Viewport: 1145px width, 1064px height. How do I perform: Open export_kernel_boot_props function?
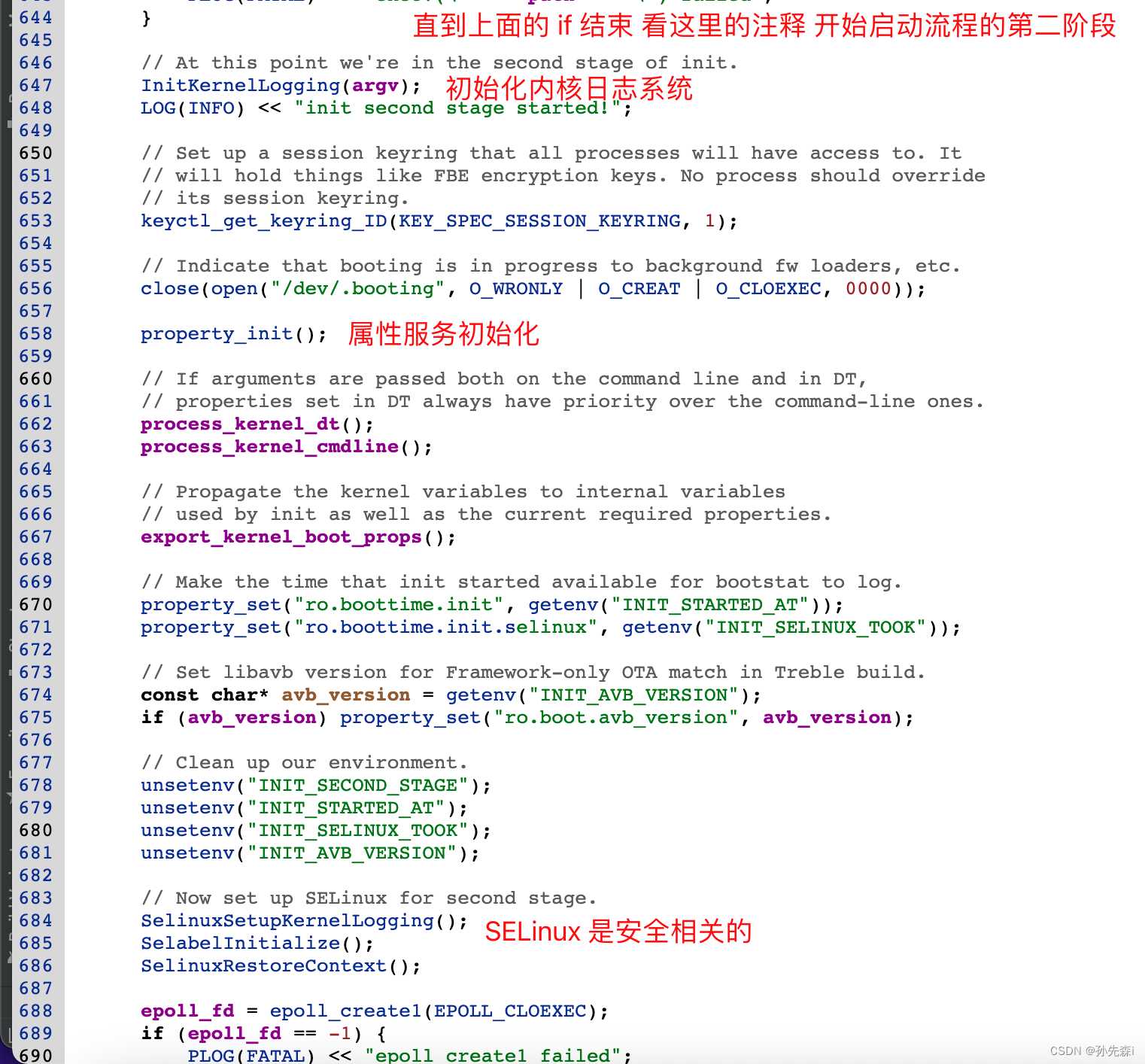(x=281, y=537)
